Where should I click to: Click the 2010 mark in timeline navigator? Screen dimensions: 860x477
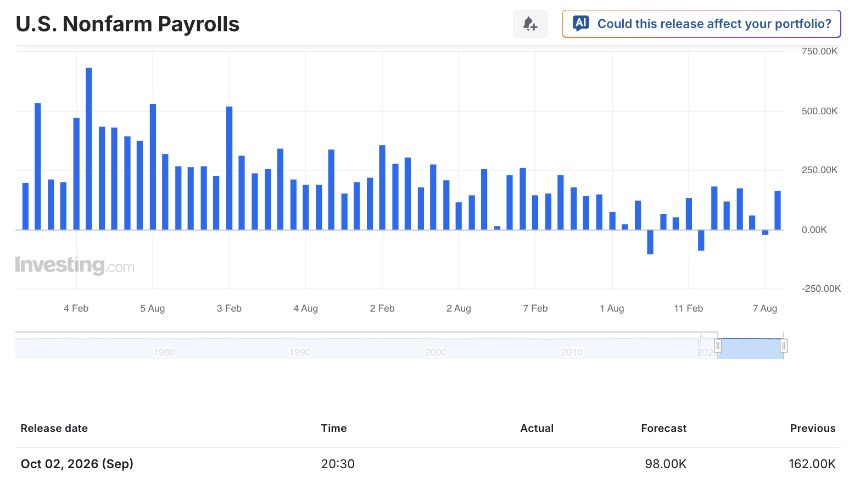pos(572,353)
